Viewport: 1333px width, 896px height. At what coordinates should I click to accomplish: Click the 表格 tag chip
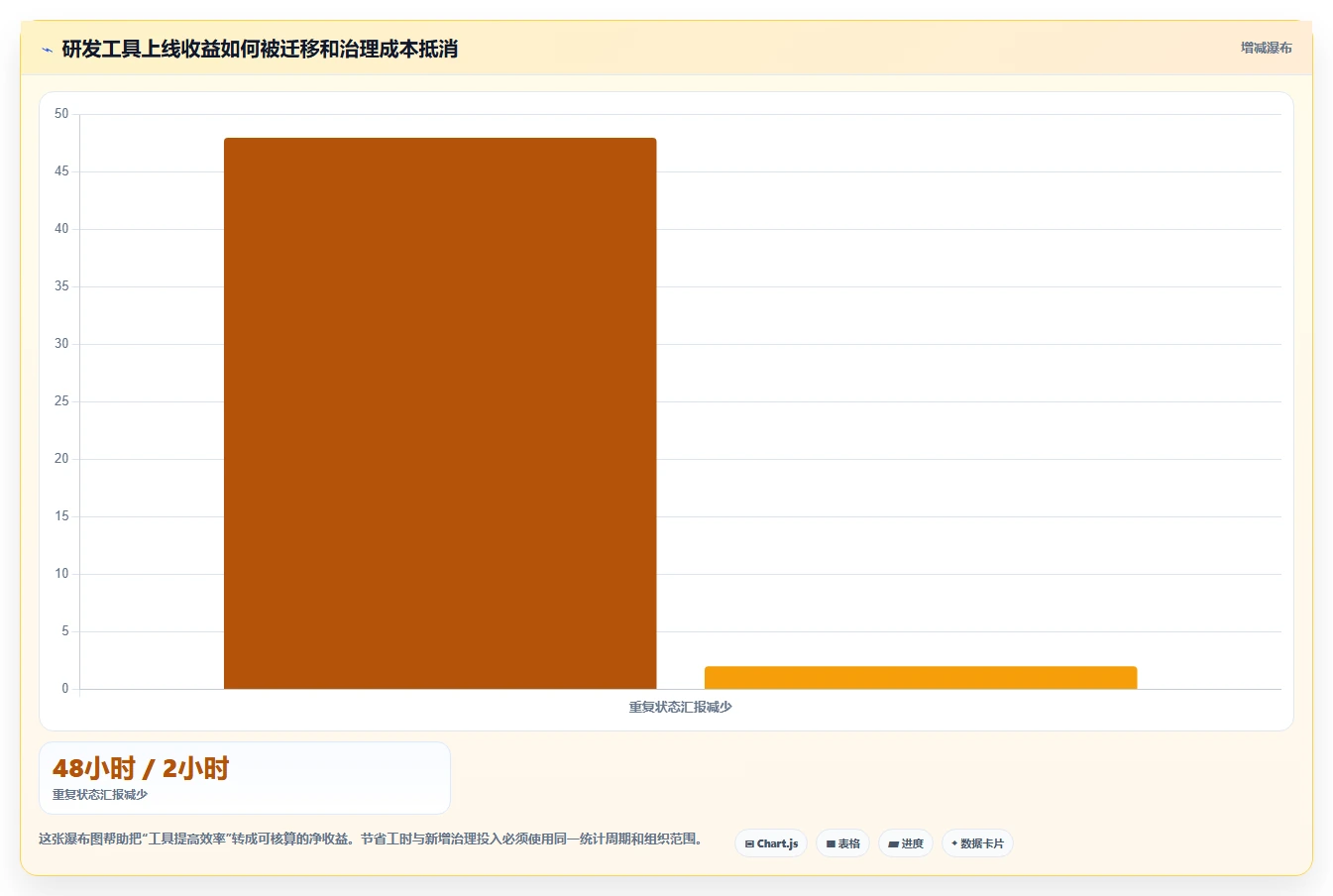tap(842, 843)
